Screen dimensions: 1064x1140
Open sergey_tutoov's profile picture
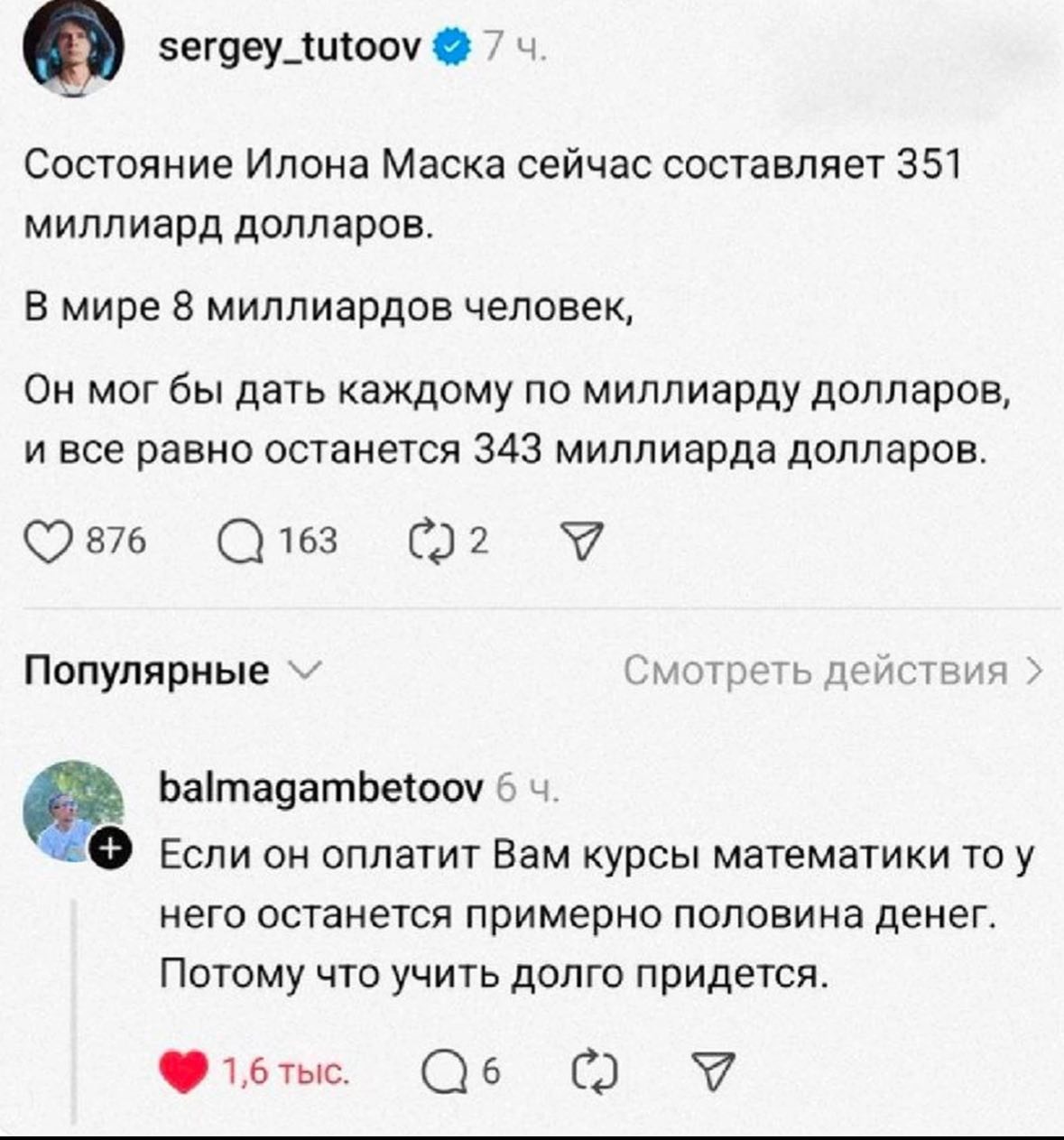(x=72, y=51)
